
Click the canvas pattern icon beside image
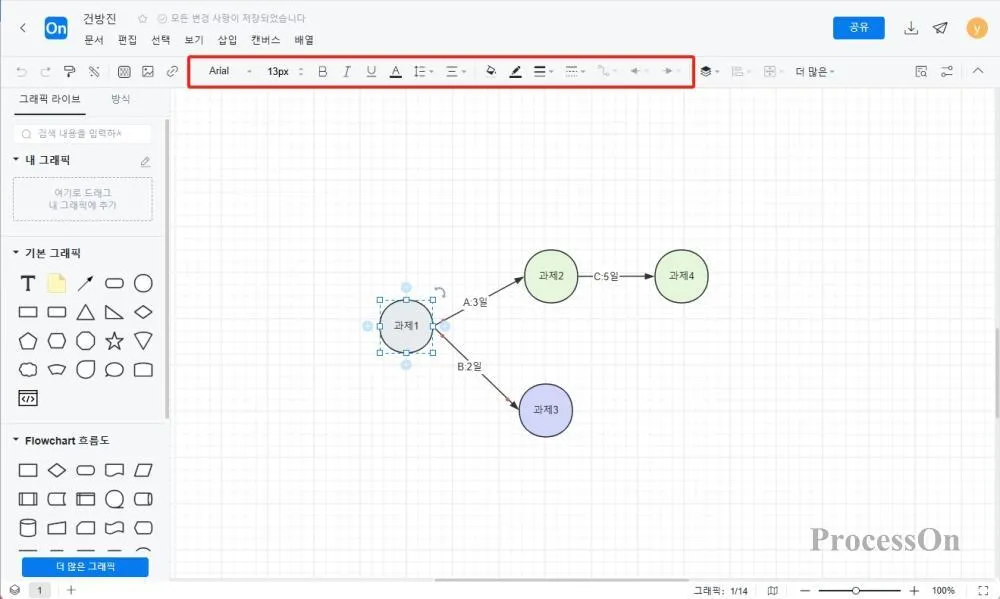124,71
